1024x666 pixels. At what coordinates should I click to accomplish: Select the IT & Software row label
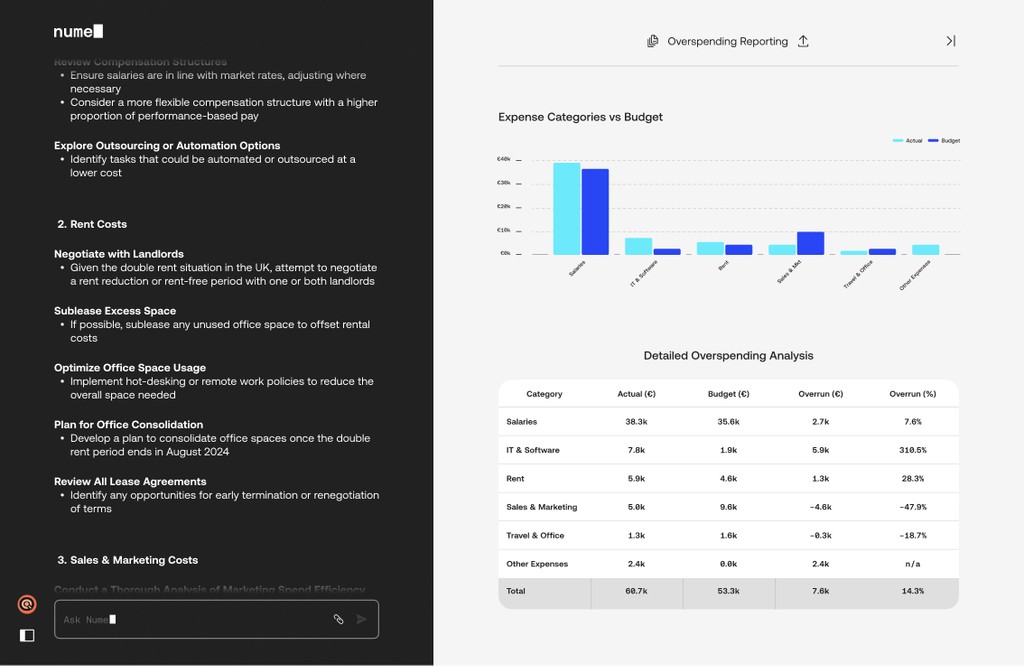click(532, 450)
